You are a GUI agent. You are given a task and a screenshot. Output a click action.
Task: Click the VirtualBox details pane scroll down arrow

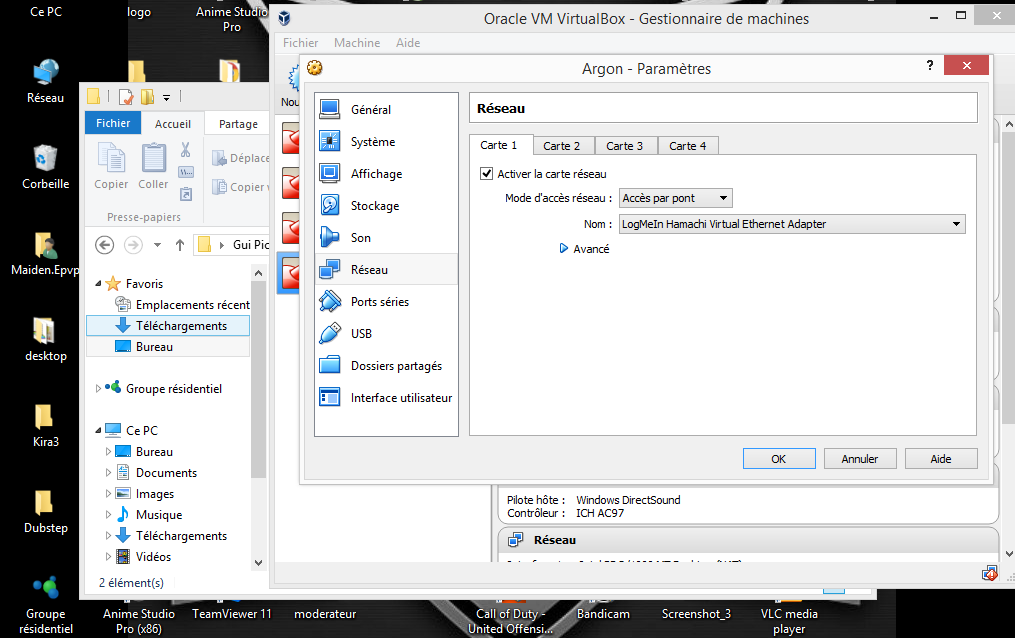click(1009, 554)
